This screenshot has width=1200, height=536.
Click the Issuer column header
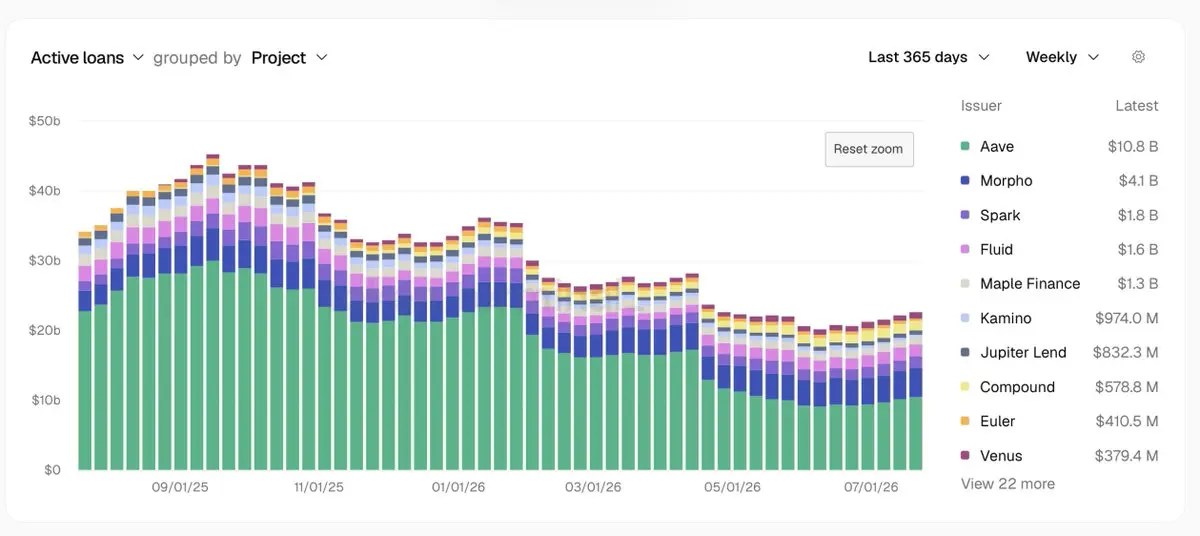coord(981,106)
